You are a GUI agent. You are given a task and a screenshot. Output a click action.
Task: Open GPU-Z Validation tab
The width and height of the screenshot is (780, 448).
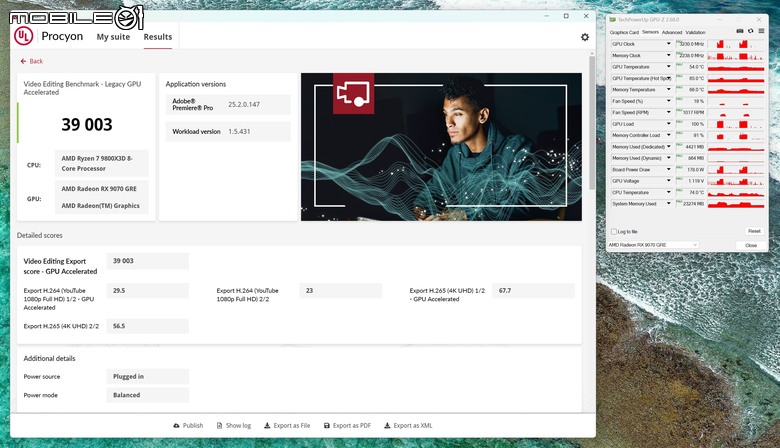tap(695, 32)
